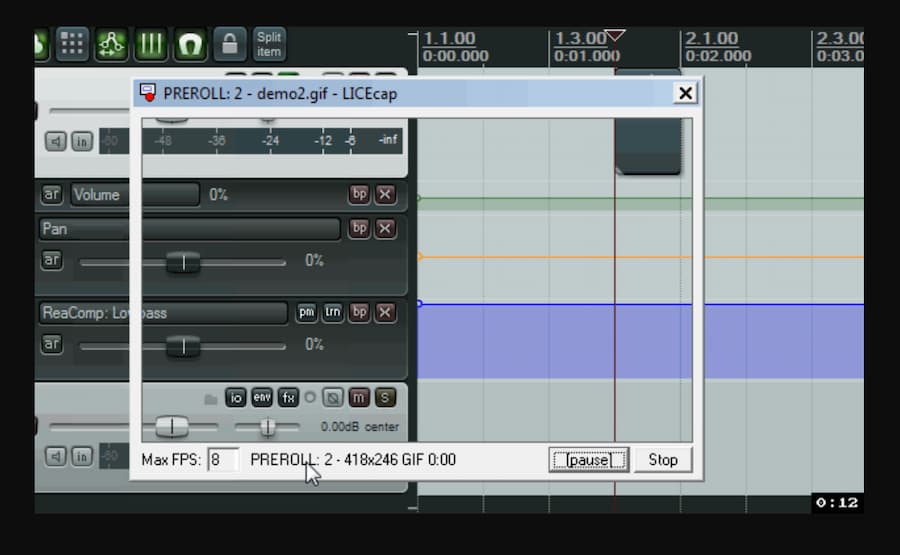Viewport: 900px width, 555px height.
Task: Mute the track with the m button
Action: pyautogui.click(x=358, y=398)
